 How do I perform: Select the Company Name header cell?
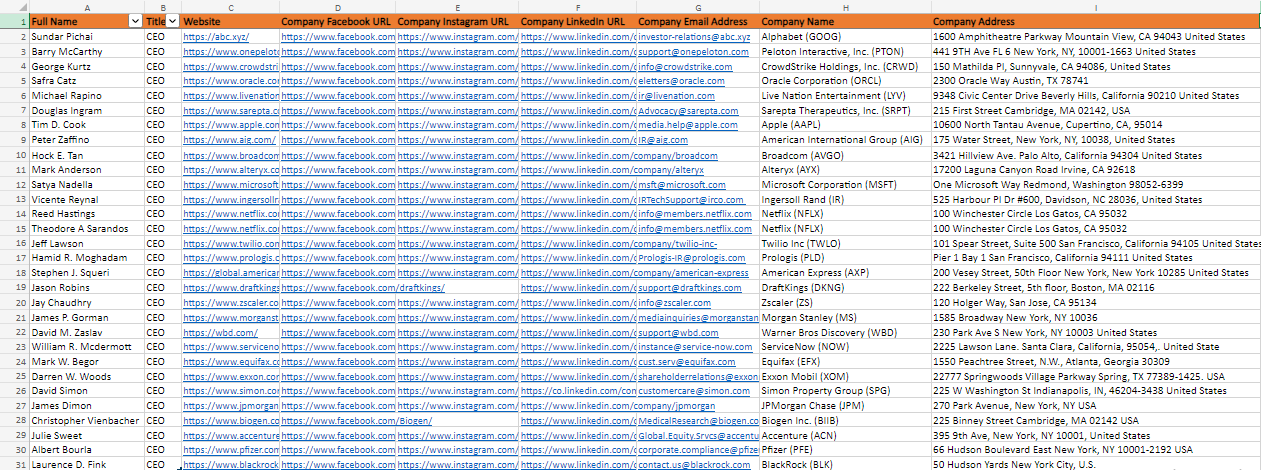[x=845, y=21]
